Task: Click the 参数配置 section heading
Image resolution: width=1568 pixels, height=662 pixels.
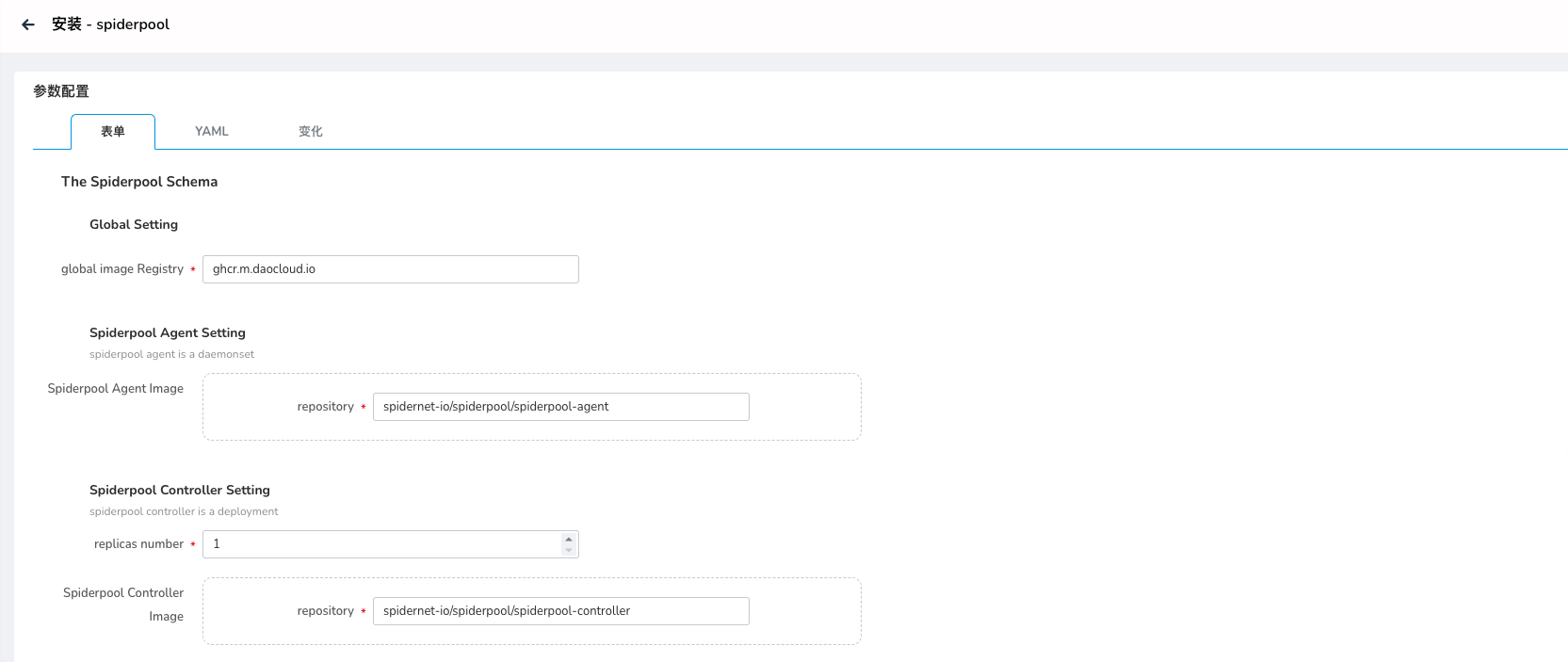Action: click(x=61, y=91)
